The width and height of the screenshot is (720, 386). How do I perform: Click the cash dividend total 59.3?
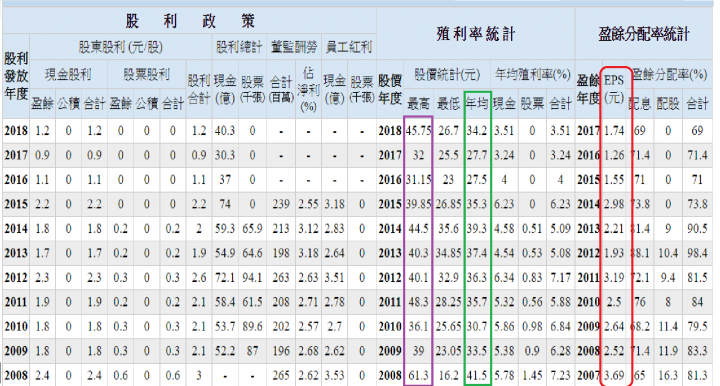coord(225,229)
